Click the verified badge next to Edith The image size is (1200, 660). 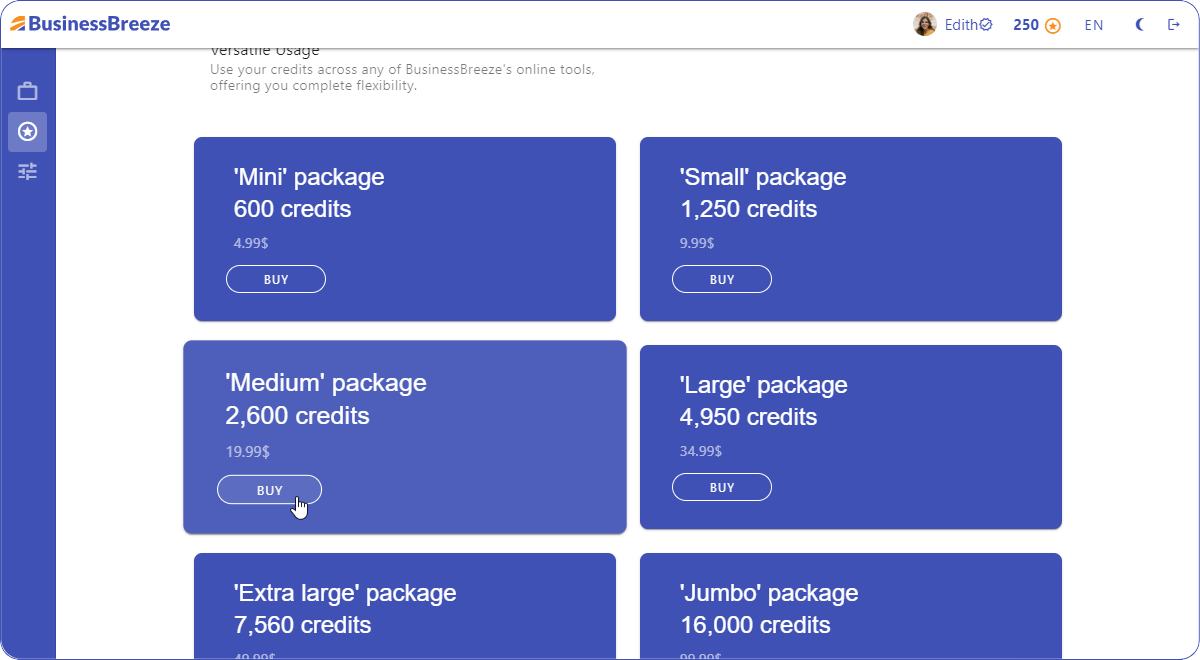point(985,23)
